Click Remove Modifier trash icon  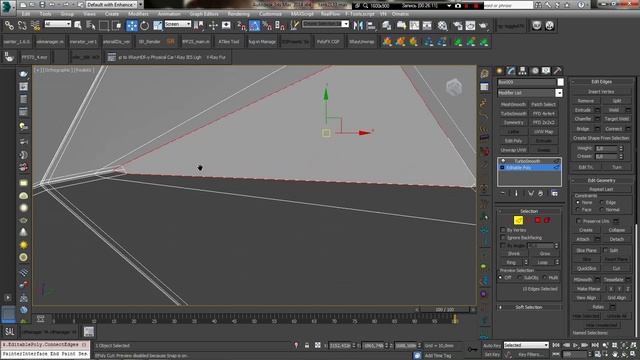click(540, 193)
